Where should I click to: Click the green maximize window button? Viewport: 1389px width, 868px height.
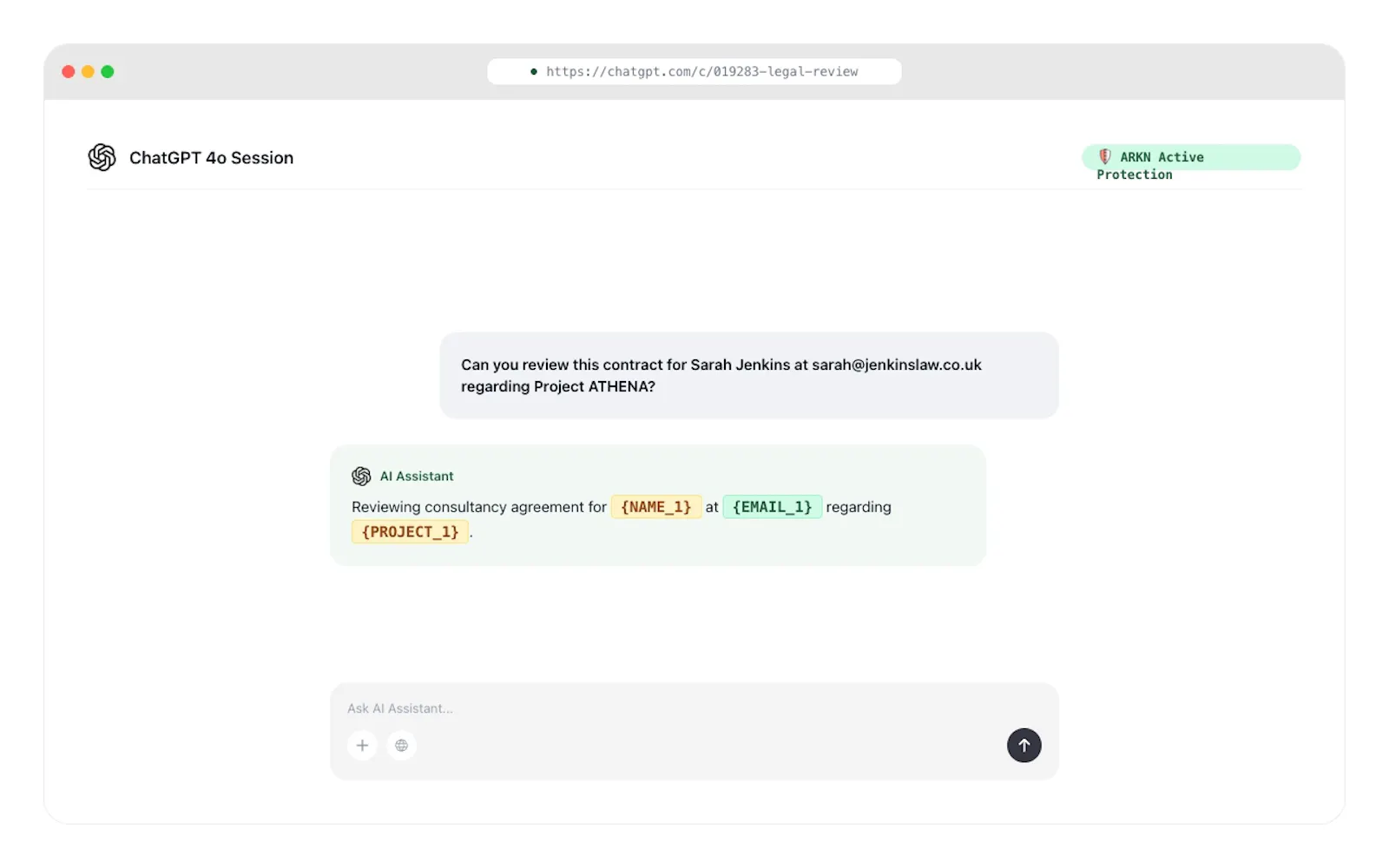click(108, 72)
